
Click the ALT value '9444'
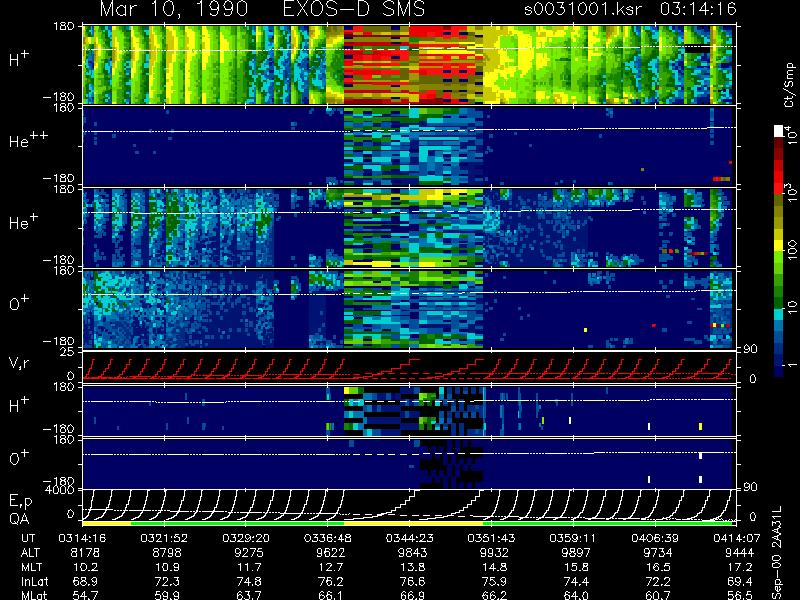(x=739, y=553)
